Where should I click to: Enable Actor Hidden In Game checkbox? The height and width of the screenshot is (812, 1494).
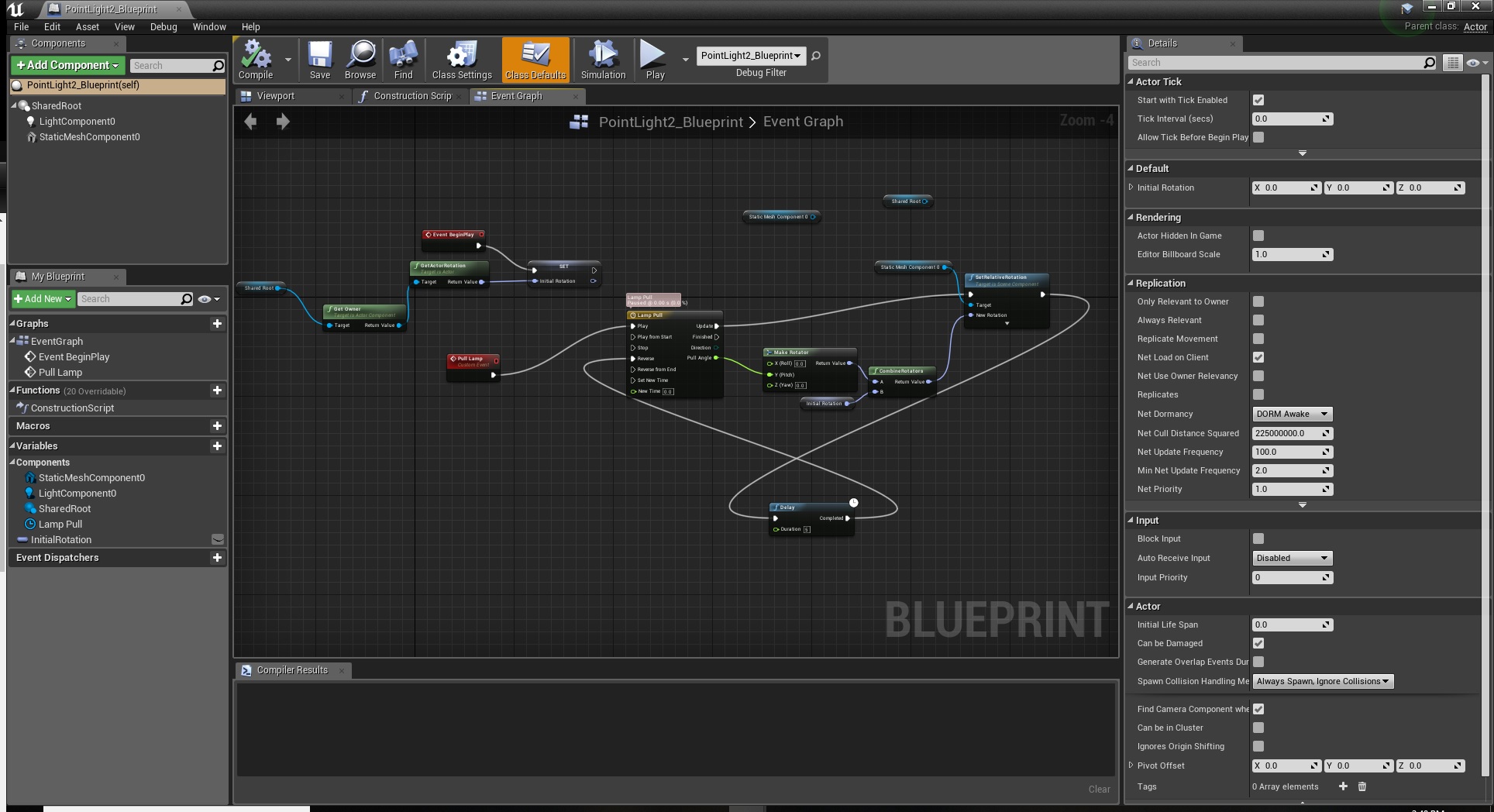point(1258,236)
